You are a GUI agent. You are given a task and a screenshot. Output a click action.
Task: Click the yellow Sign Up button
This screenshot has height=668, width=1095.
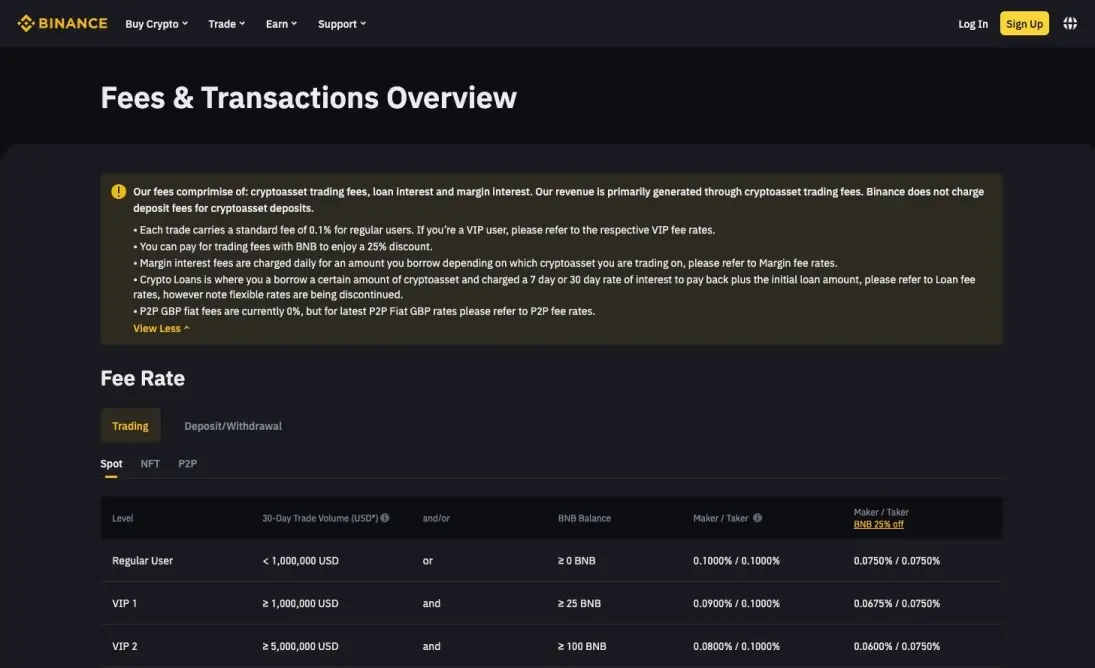(1024, 24)
